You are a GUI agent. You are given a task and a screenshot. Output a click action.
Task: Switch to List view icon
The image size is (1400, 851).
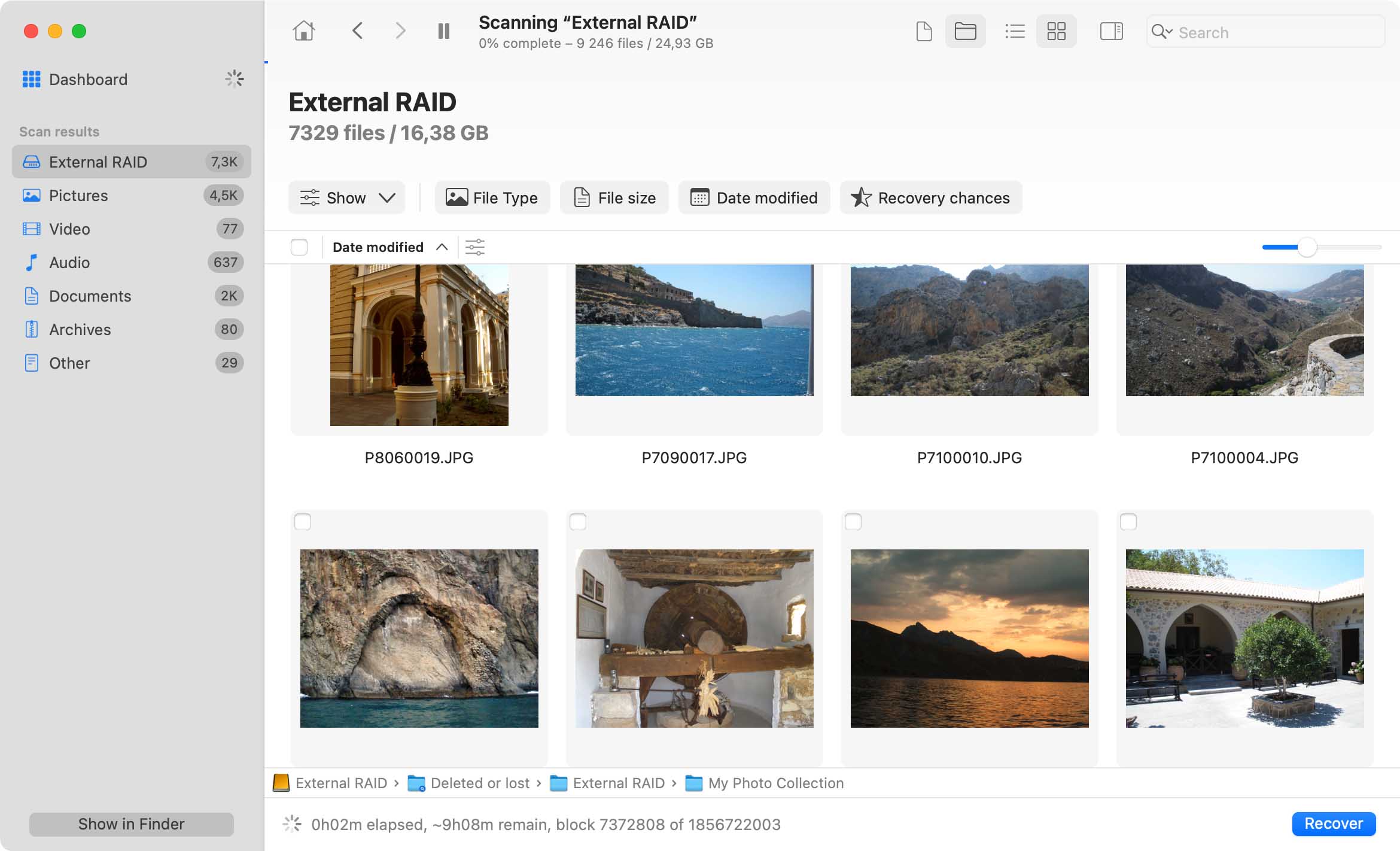tap(1015, 31)
